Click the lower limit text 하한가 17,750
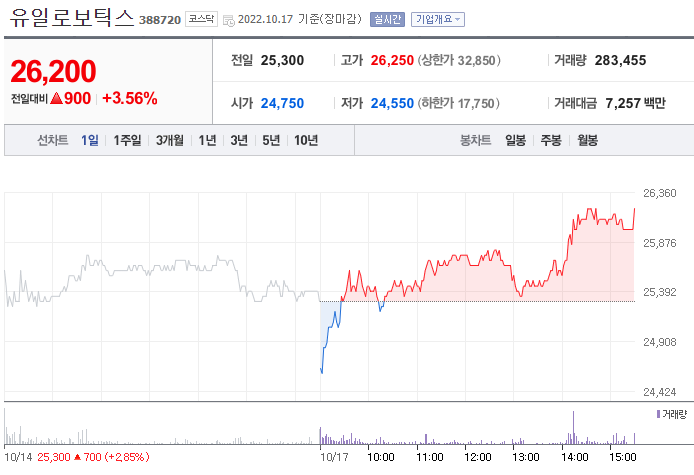The image size is (694, 475). (x=459, y=103)
